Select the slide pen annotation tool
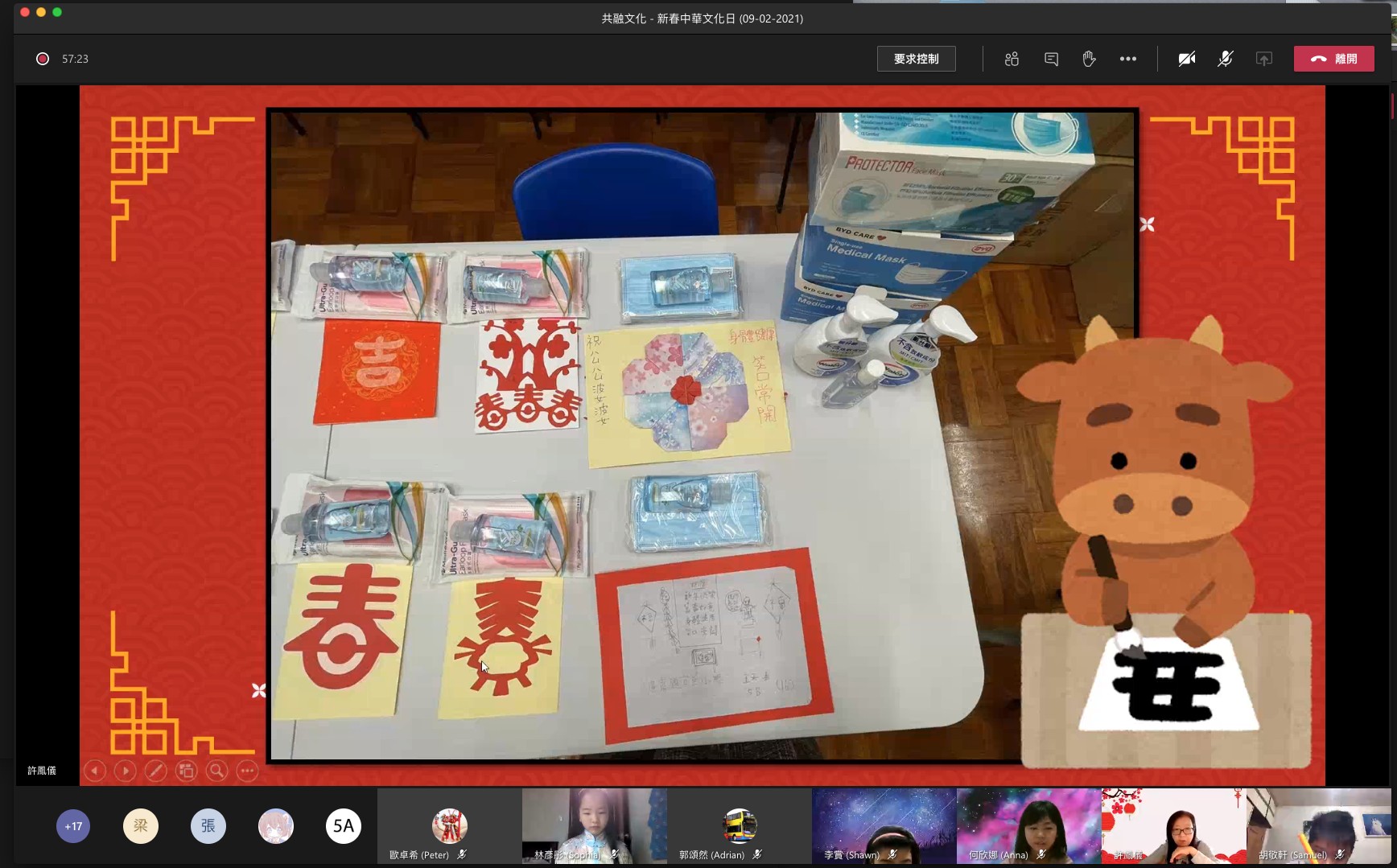 coord(156,771)
